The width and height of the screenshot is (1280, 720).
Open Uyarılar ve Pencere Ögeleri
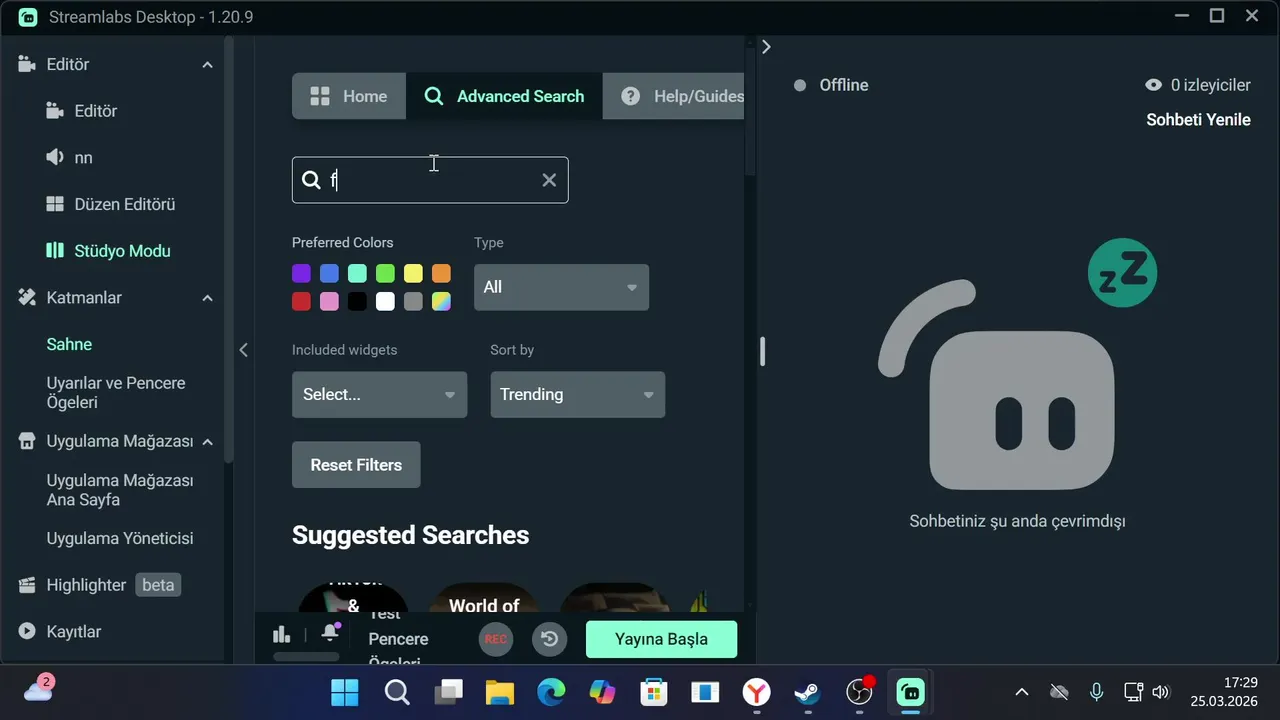[116, 392]
